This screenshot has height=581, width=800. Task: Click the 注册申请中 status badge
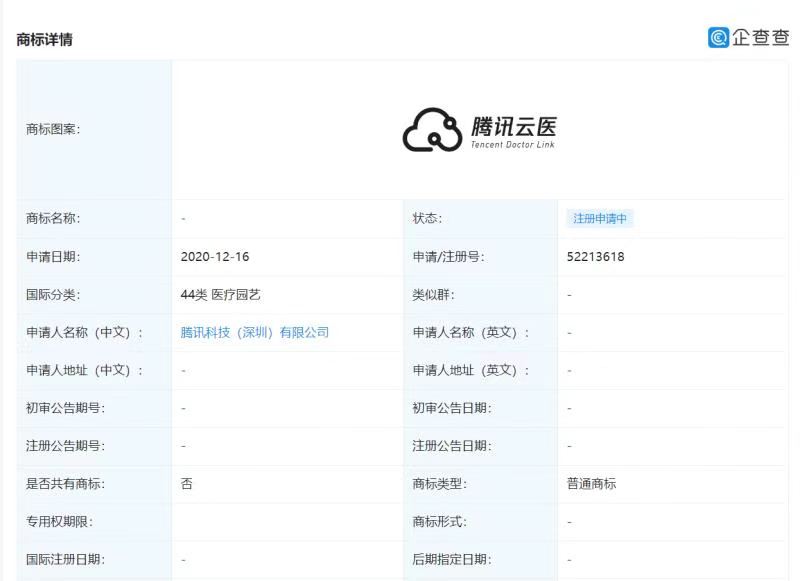(599, 219)
